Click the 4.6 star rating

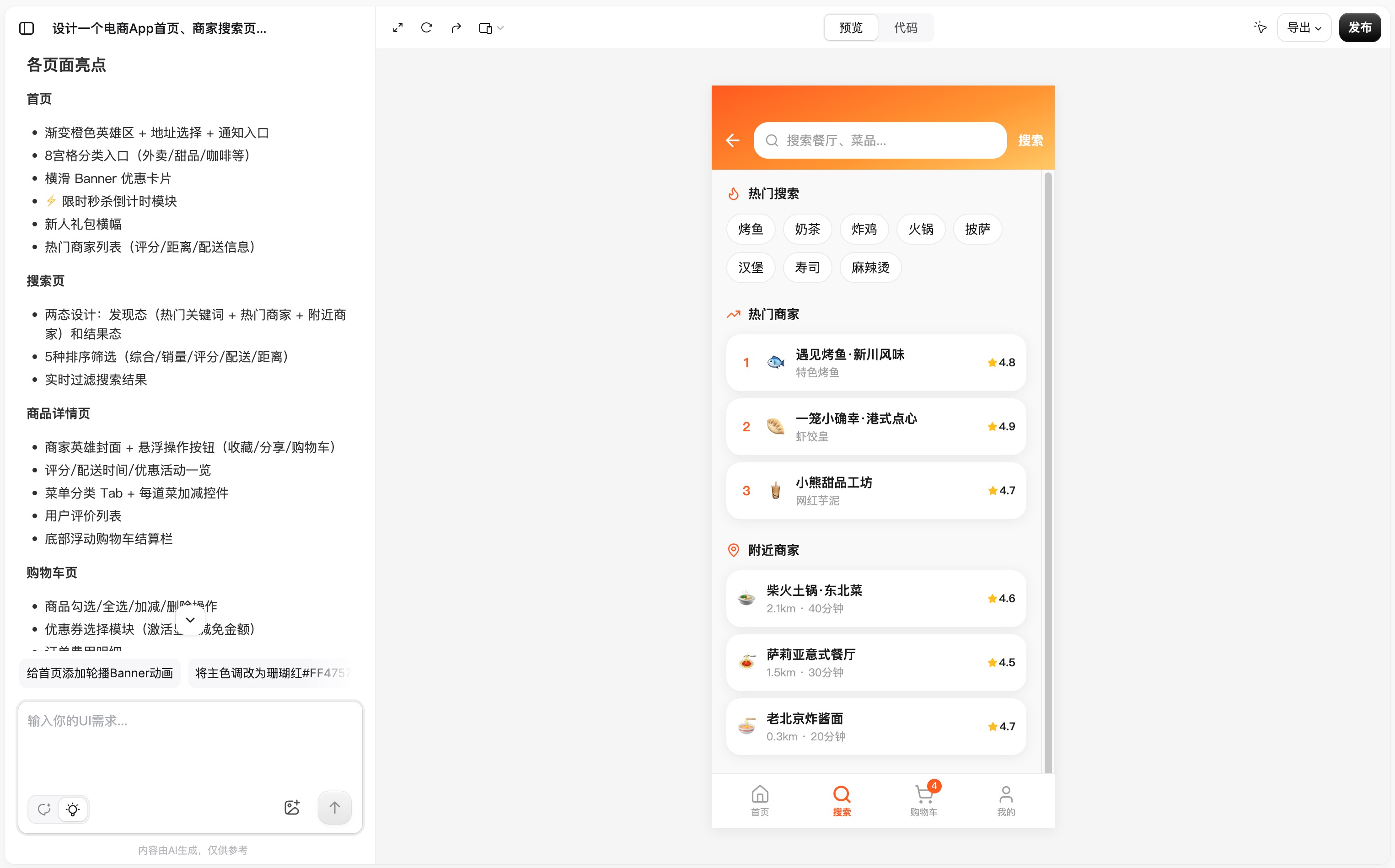[1001, 599]
